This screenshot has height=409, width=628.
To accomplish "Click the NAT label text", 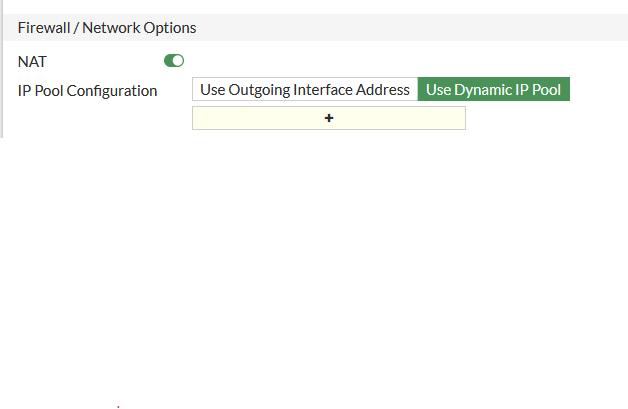I will click(32, 61).
